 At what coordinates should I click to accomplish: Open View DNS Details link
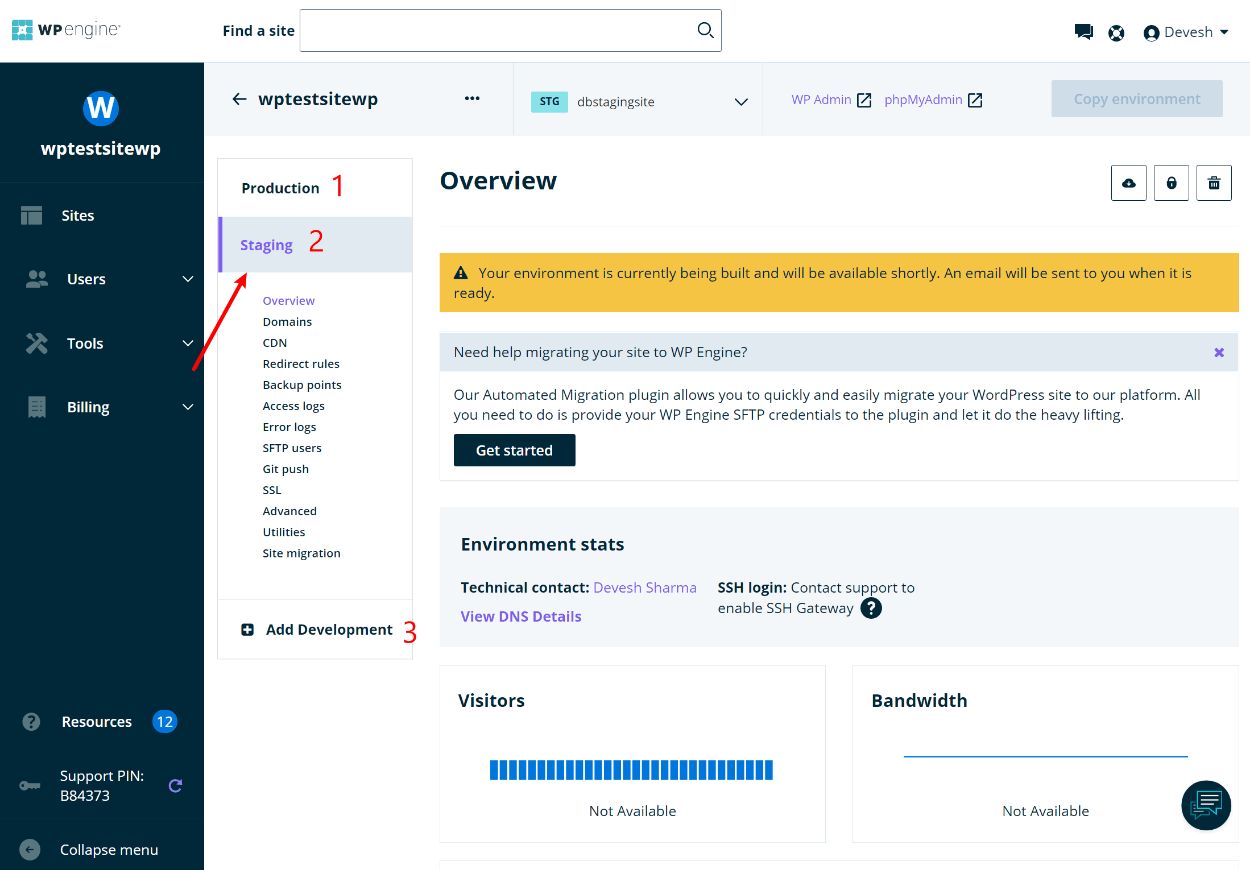coord(520,616)
